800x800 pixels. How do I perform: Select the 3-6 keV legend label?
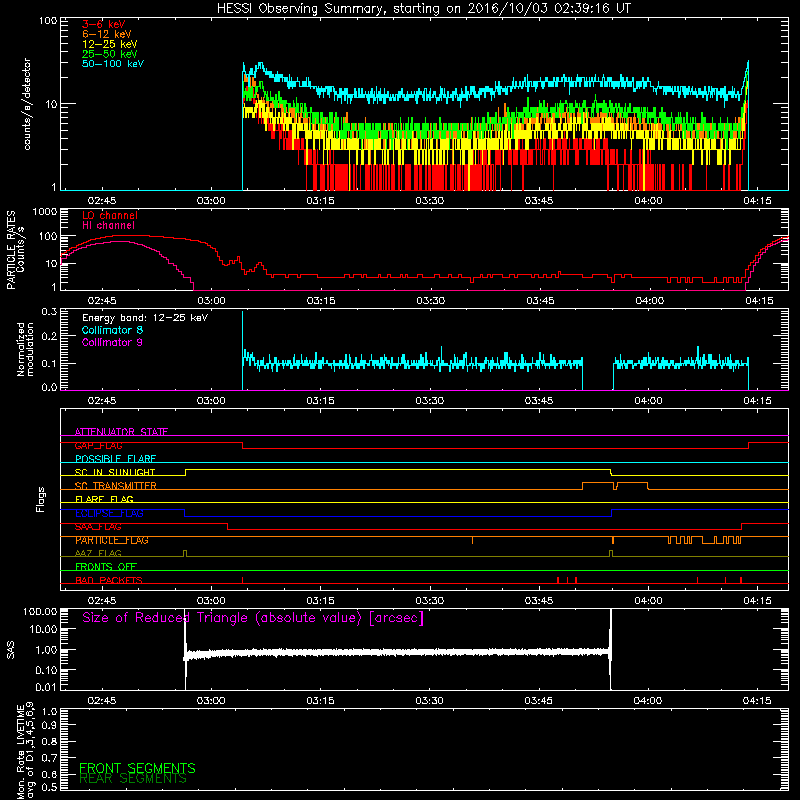coord(104,24)
